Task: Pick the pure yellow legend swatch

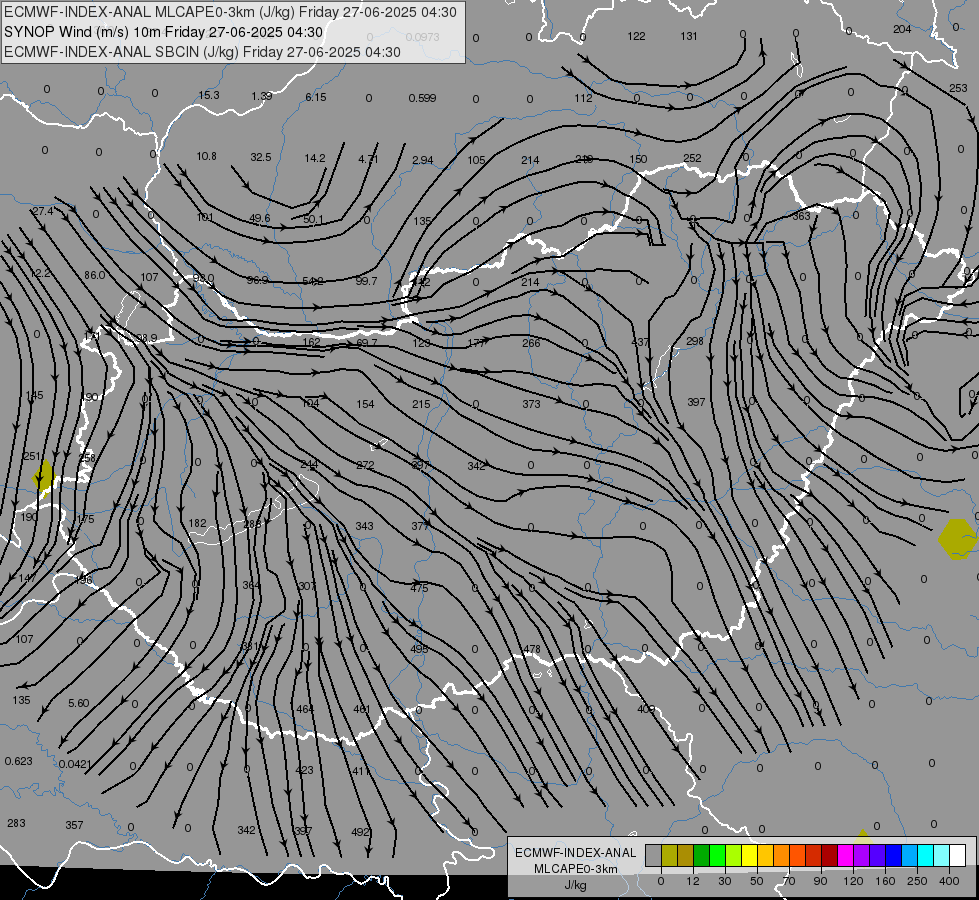Action: 750,855
